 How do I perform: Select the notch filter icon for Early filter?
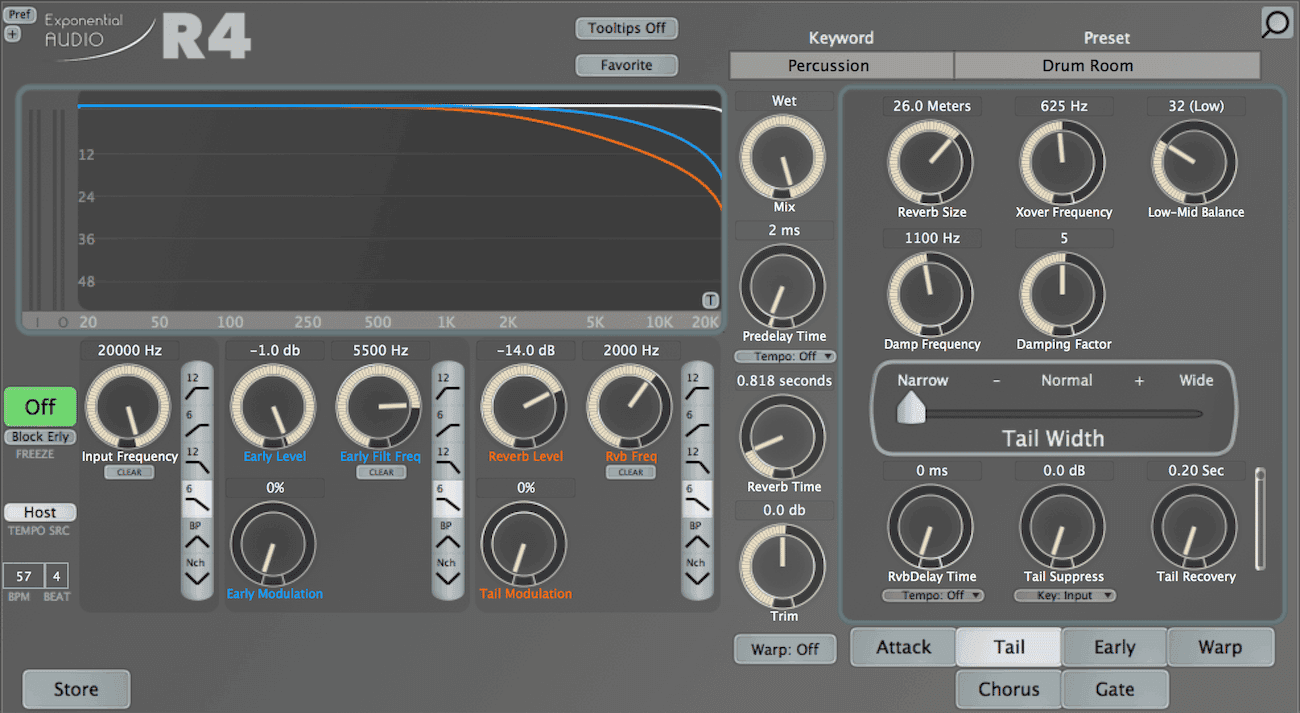tap(448, 573)
